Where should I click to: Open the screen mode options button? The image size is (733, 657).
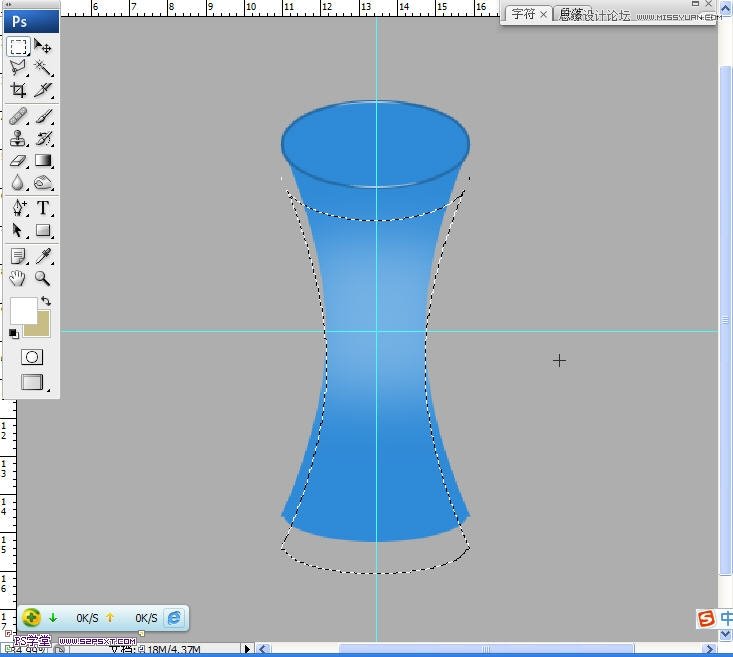pos(32,382)
